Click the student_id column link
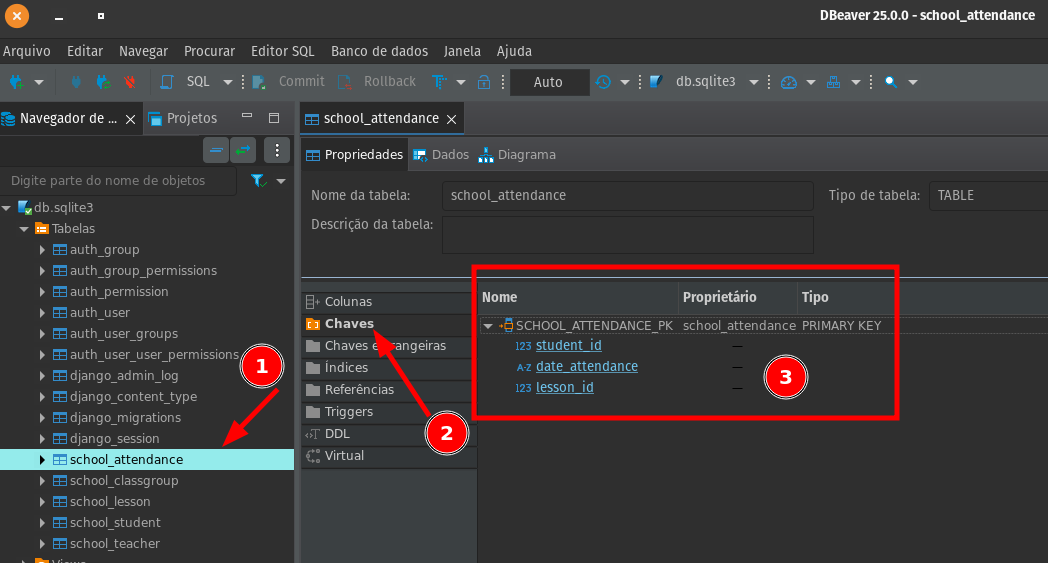1048x563 pixels. (x=569, y=346)
